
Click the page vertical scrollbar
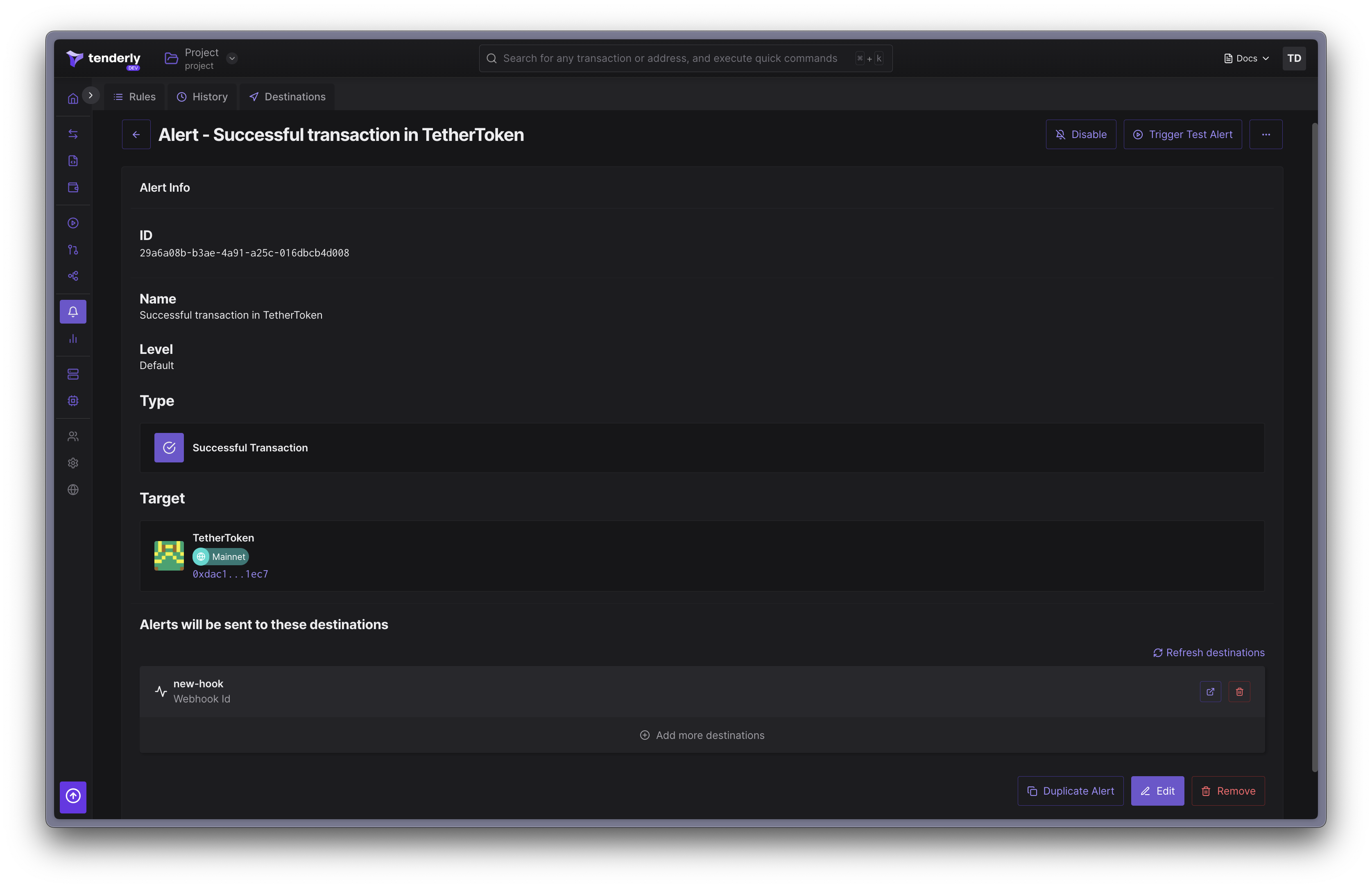[x=1314, y=447]
